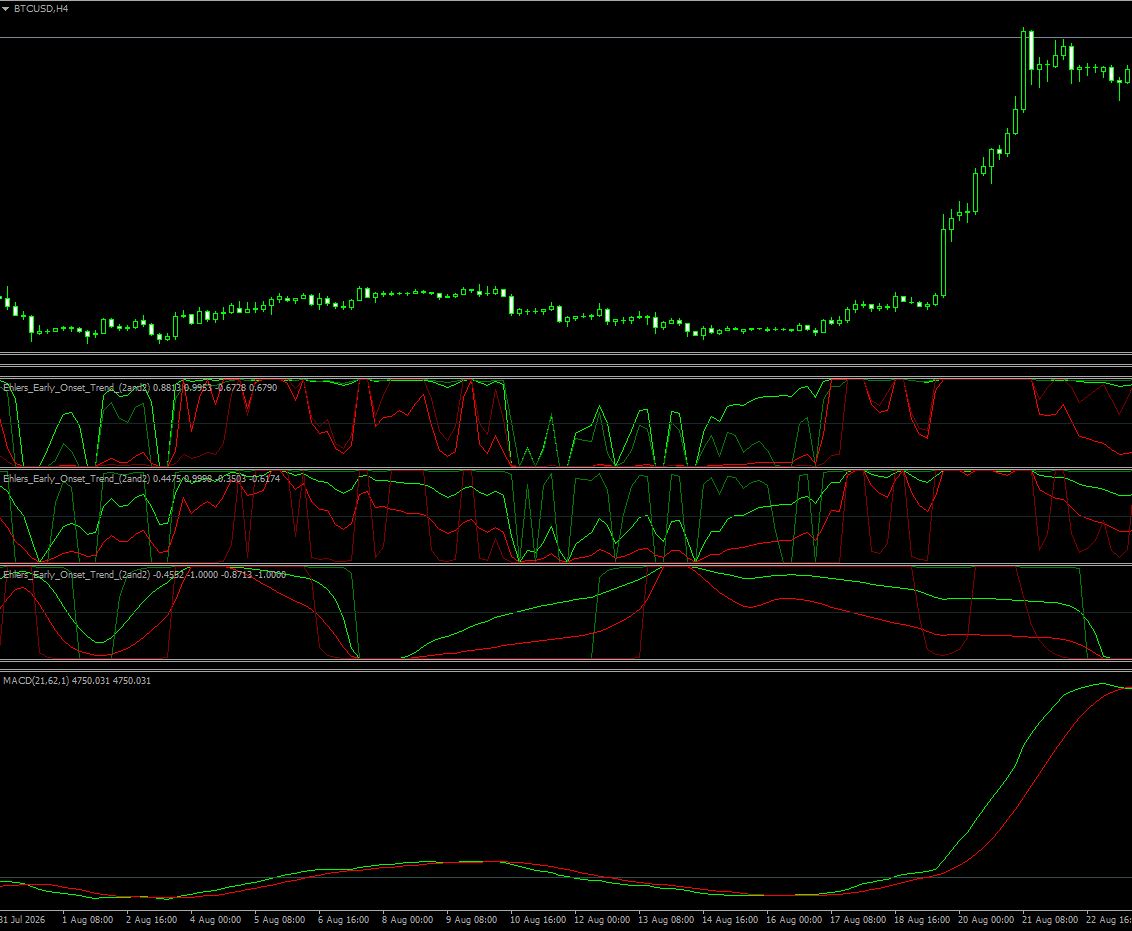Click the 12 Aug 00:00 time axis label
Screen dimensions: 1132x931
click(x=602, y=919)
